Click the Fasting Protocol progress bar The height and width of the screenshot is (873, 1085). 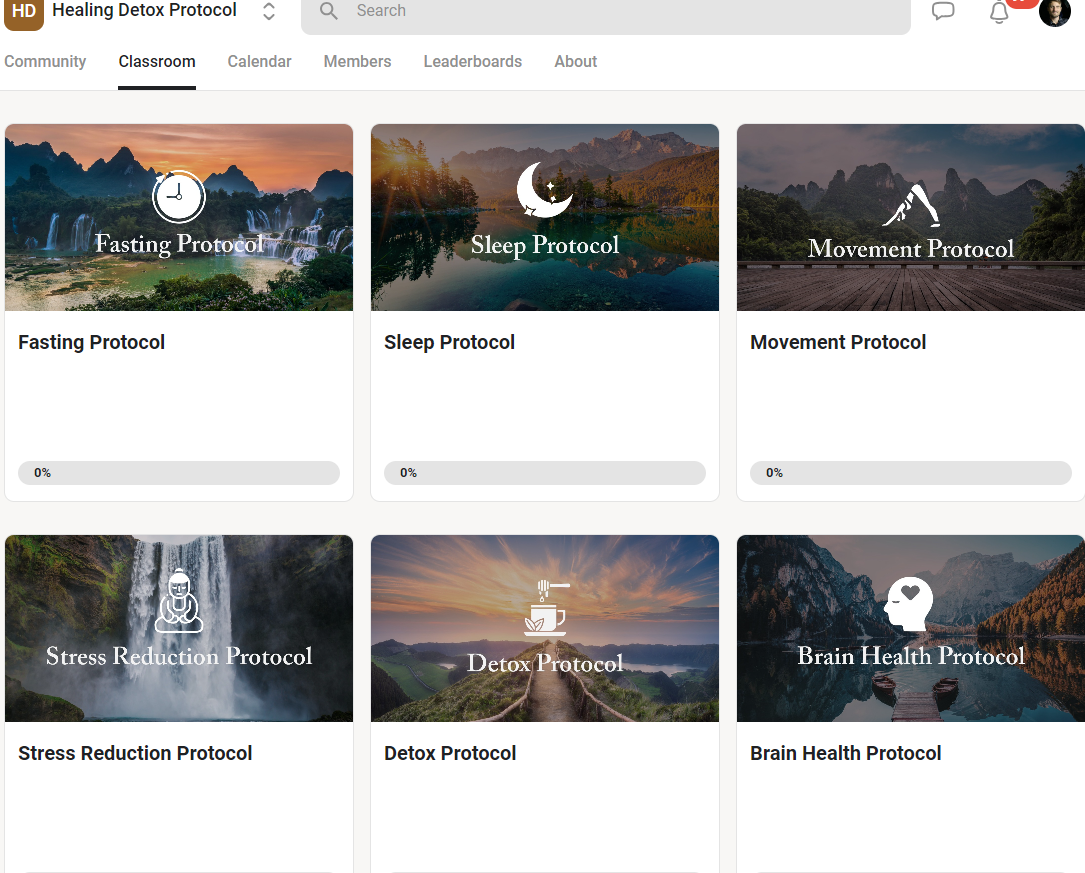(x=179, y=473)
